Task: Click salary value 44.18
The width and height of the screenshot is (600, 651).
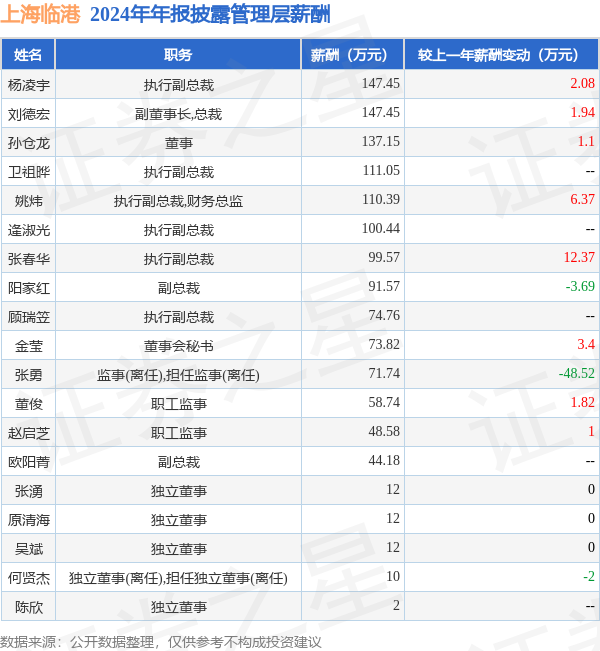Action: [x=384, y=460]
